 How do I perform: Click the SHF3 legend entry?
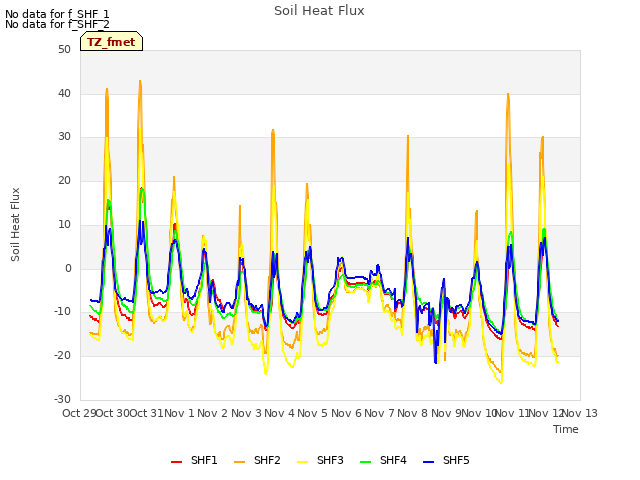[320, 460]
